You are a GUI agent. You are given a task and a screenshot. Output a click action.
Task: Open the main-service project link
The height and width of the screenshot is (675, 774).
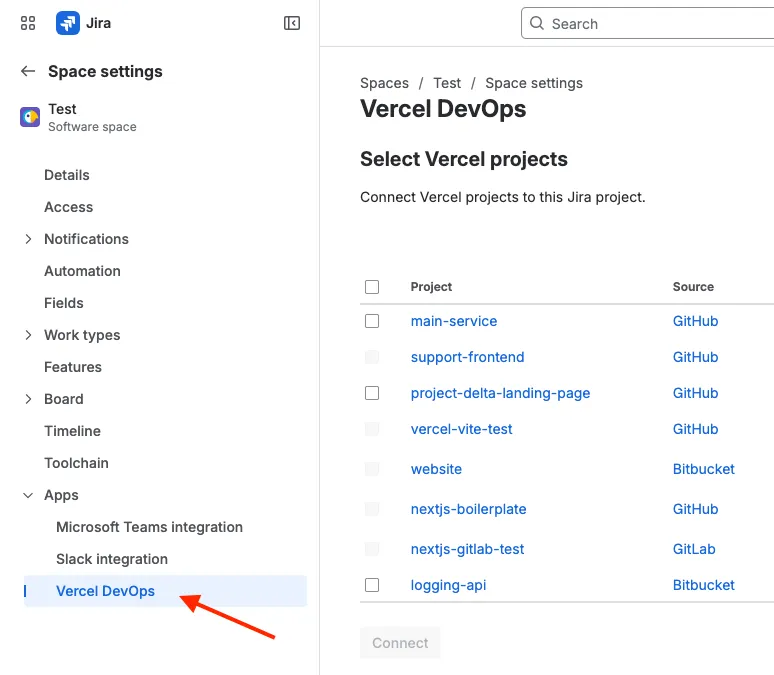click(454, 321)
